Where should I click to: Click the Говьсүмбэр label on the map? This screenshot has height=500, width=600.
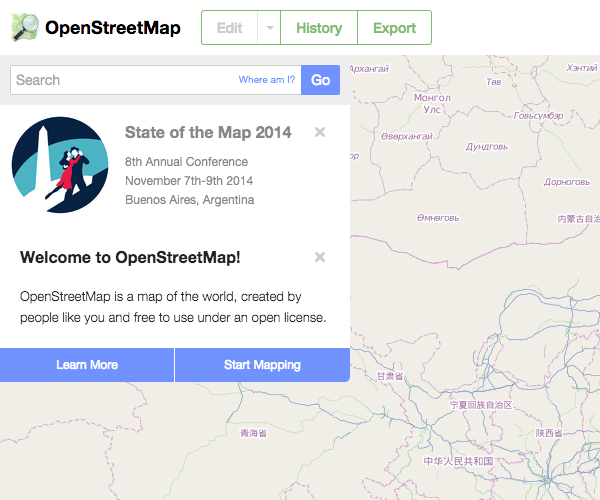coord(538,116)
